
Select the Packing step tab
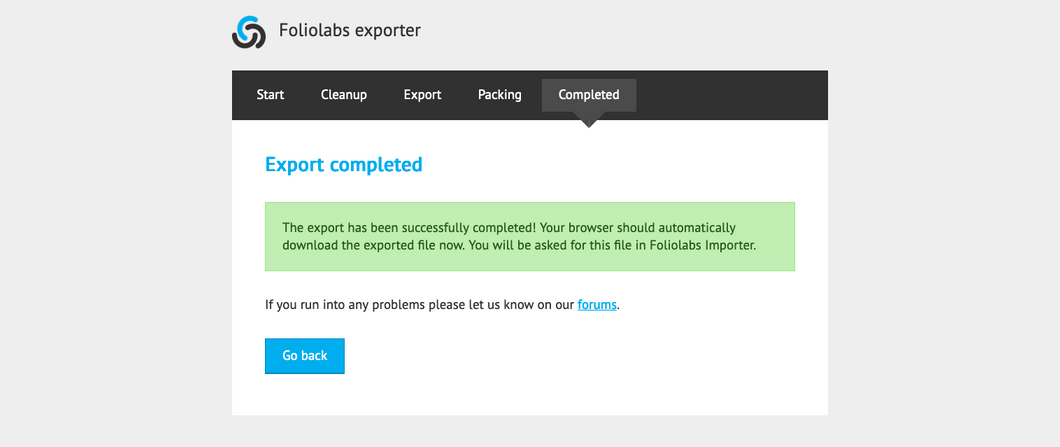500,95
